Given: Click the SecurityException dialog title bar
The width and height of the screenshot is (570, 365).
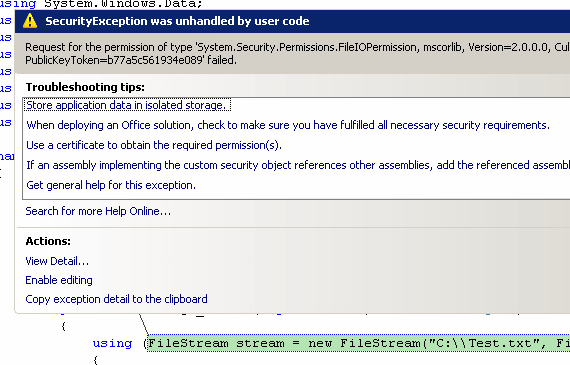Looking at the screenshot, I should (x=292, y=21).
